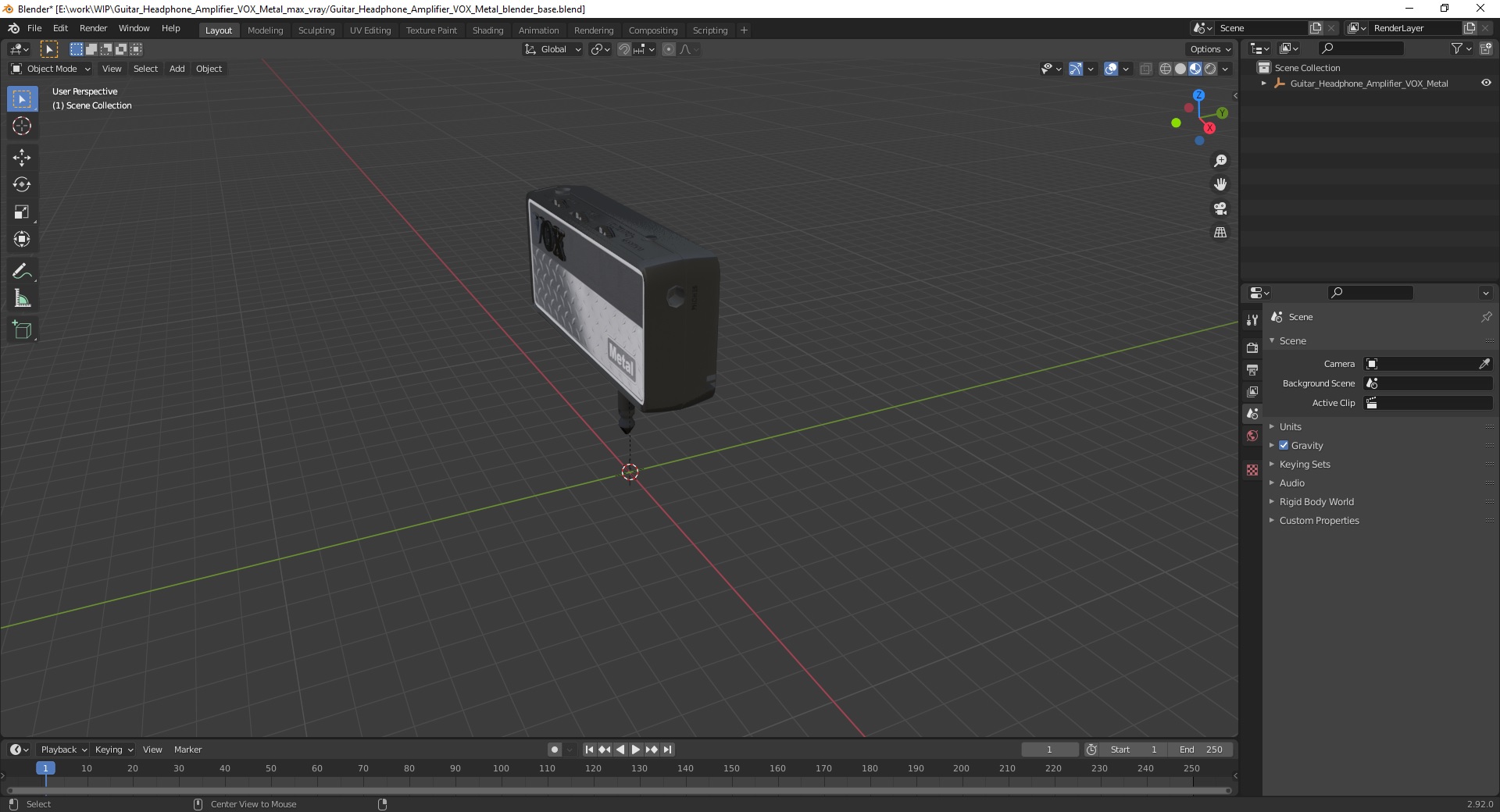Switch to wireframe viewport shading
This screenshot has width=1500, height=812.
coord(1166,69)
